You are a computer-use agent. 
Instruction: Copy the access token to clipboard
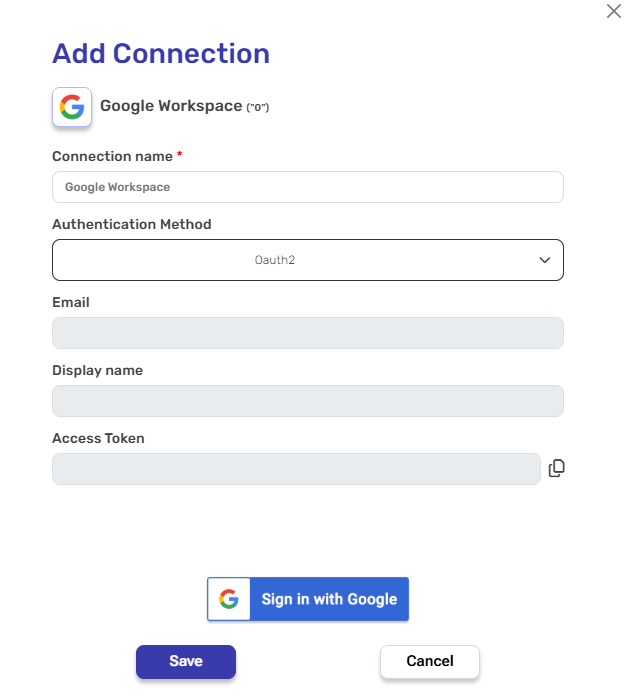coord(557,468)
